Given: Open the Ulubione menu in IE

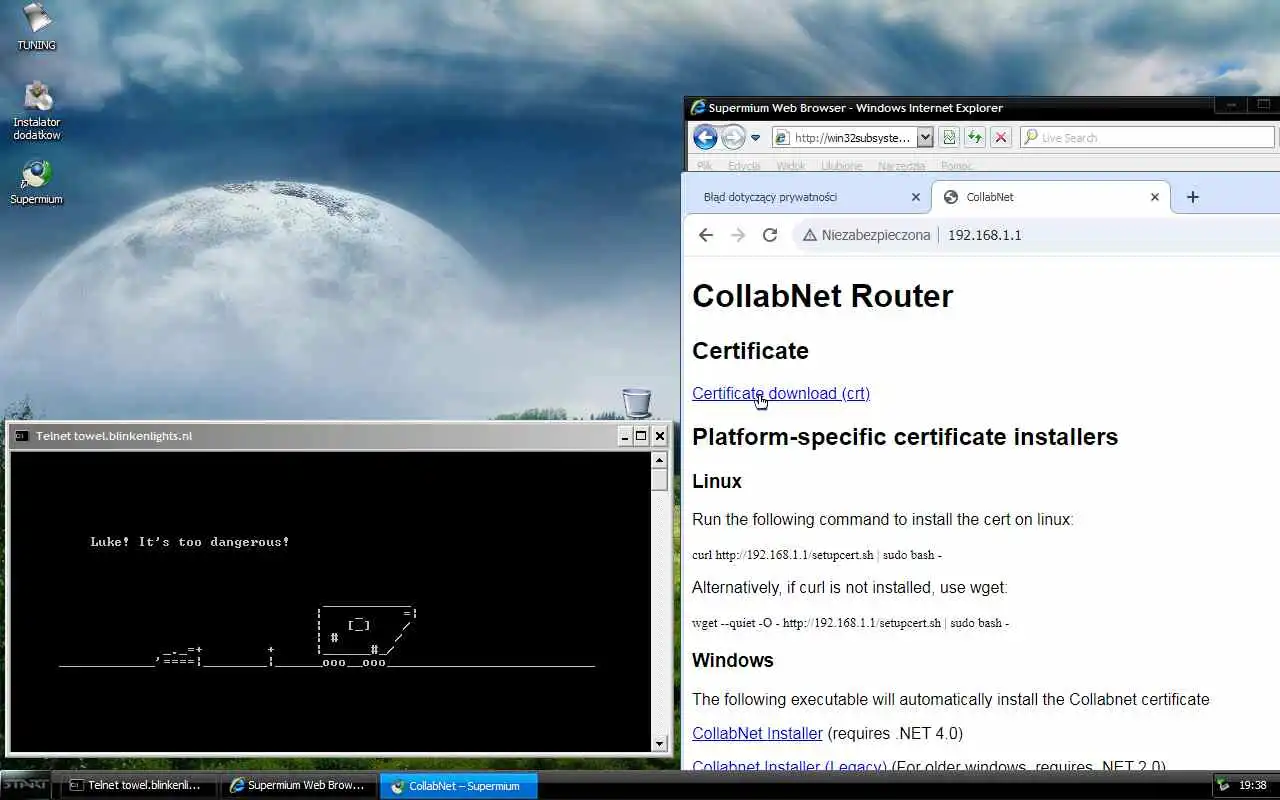Looking at the screenshot, I should pyautogui.click(x=841, y=166).
